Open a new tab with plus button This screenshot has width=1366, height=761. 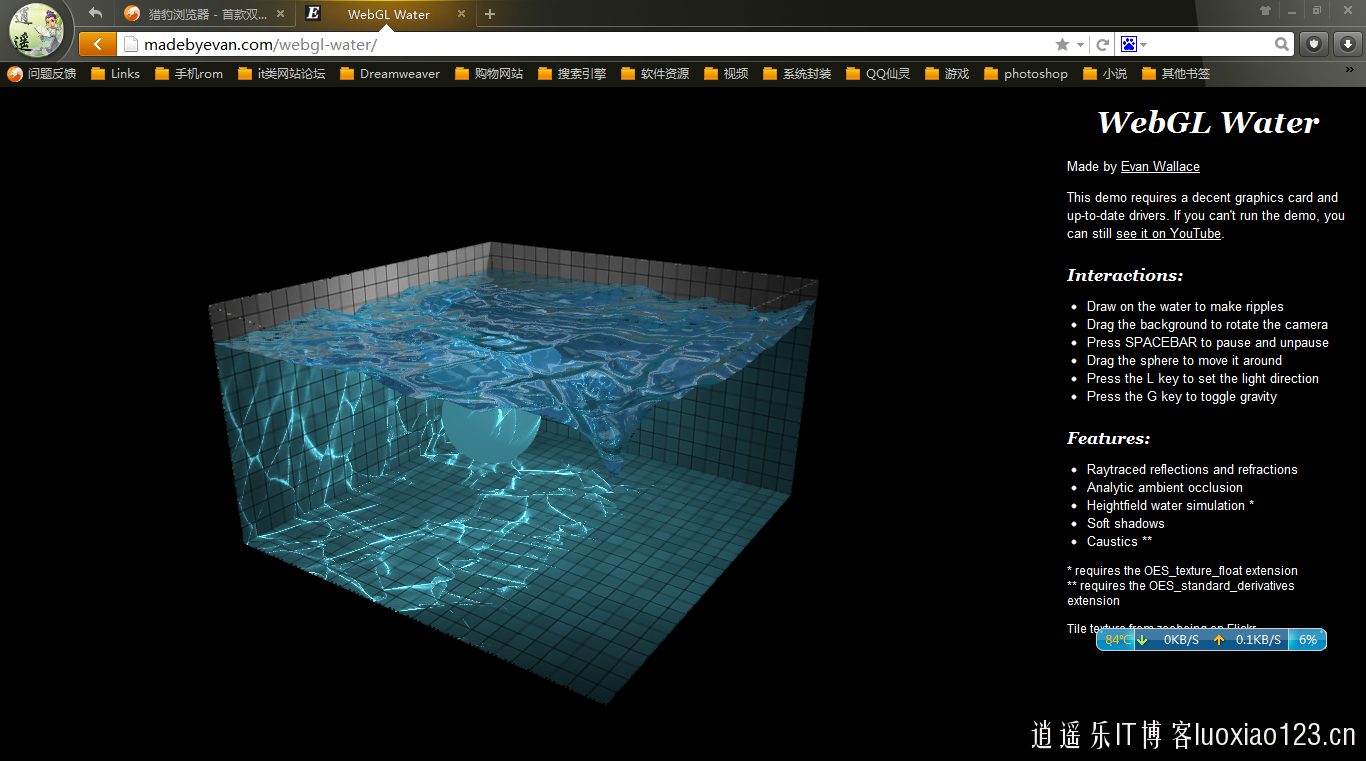point(490,14)
